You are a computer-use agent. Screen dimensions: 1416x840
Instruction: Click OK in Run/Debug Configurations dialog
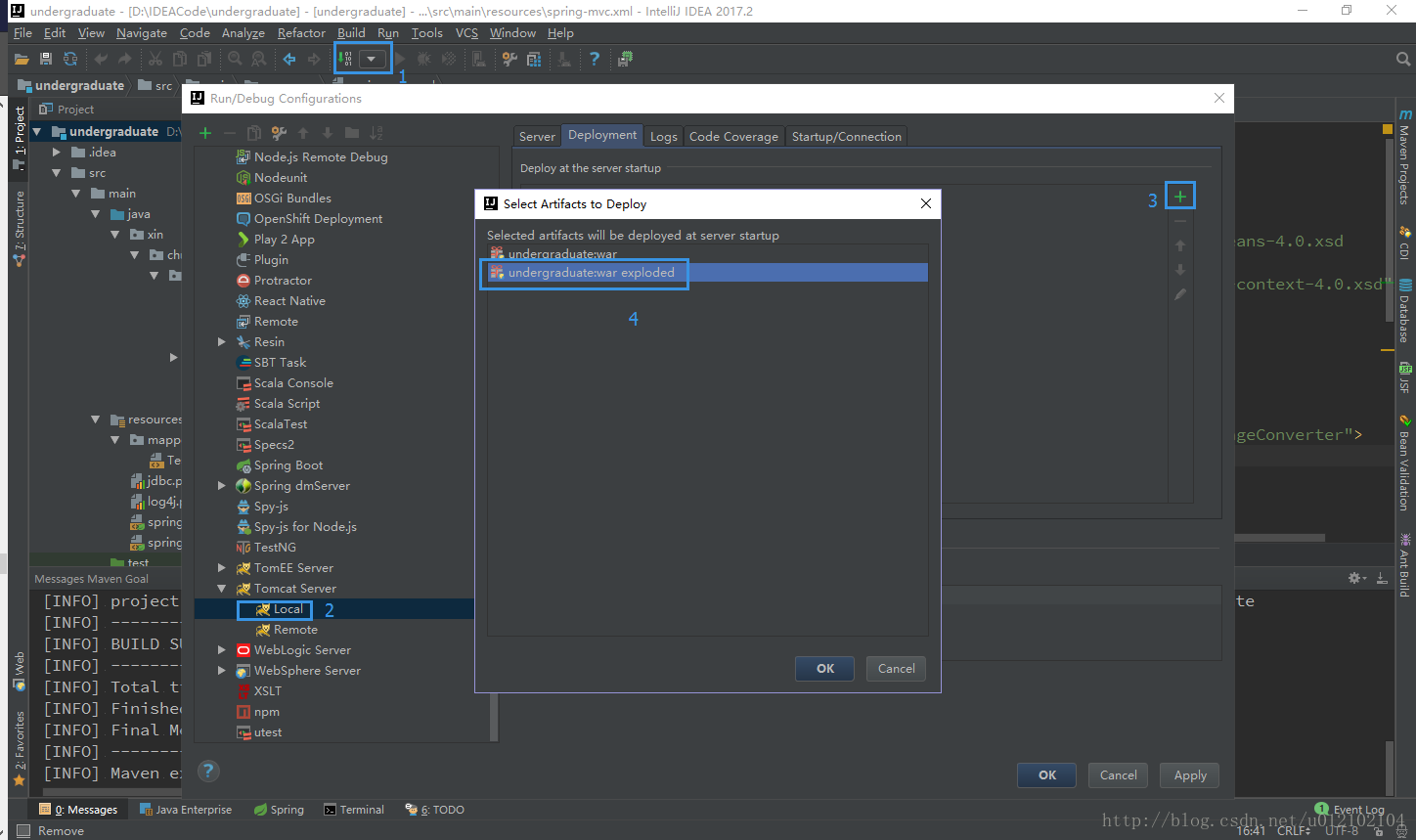(x=1047, y=775)
